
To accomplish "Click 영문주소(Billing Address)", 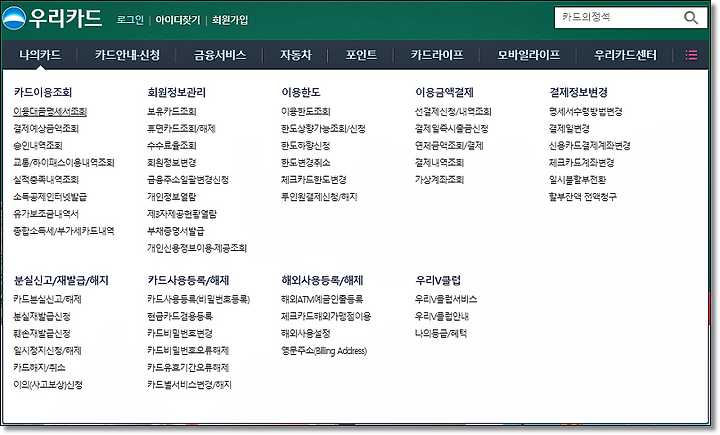I will pos(324,351).
